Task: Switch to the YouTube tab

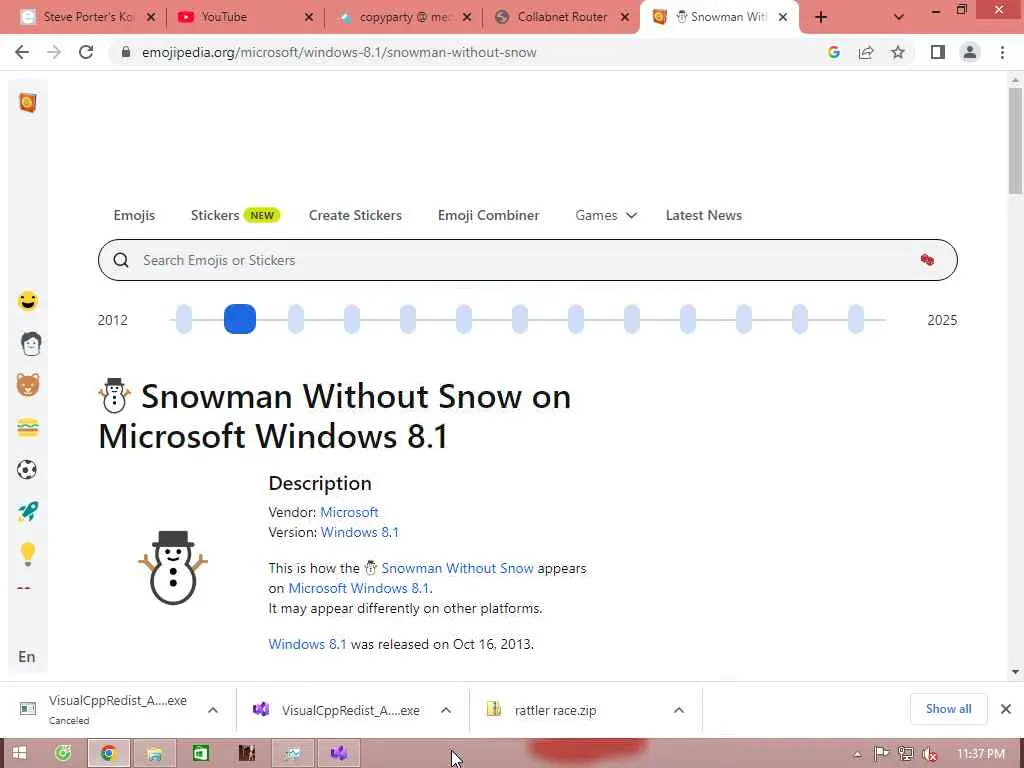Action: point(246,17)
